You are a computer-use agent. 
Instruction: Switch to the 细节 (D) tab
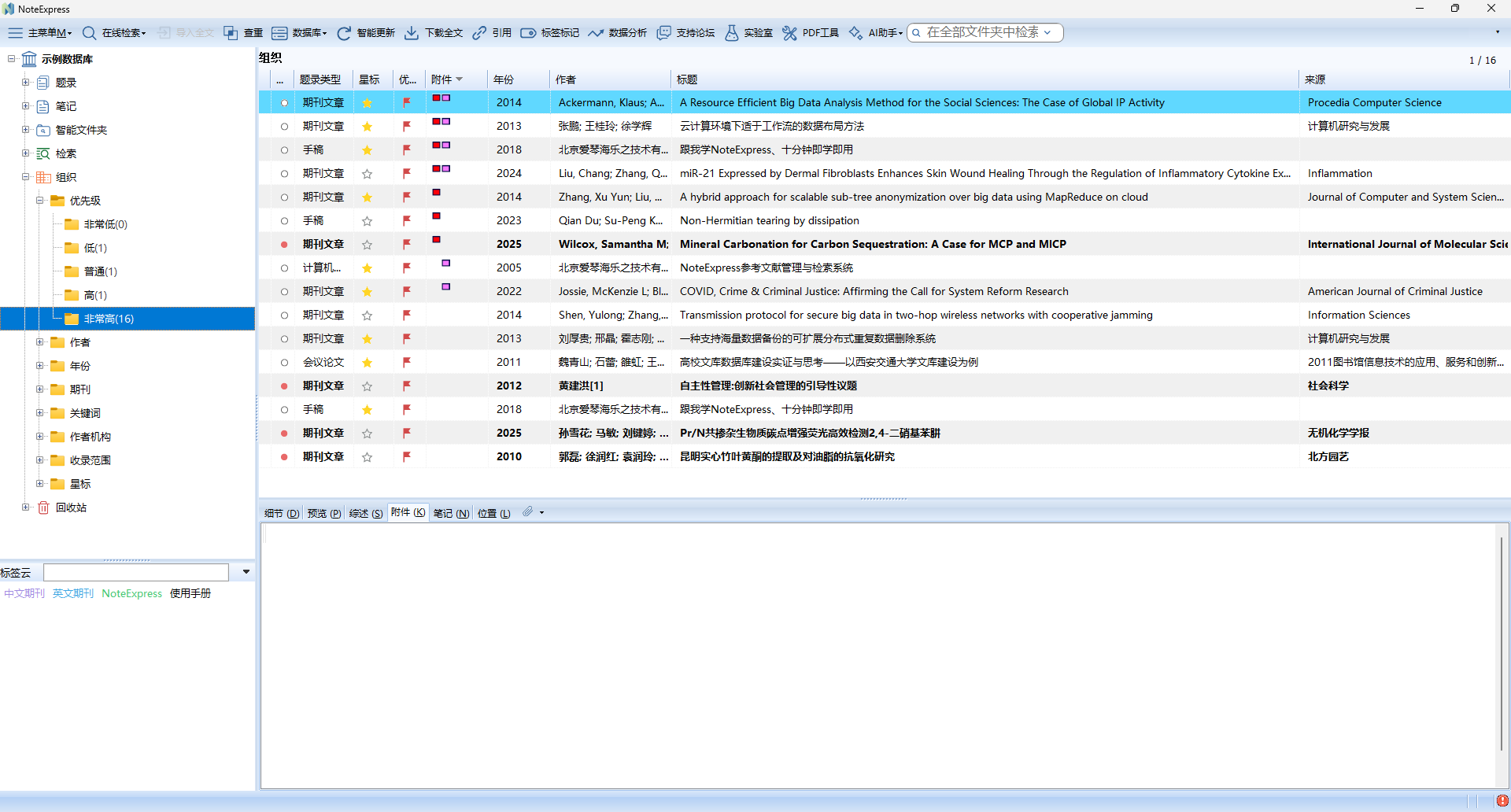click(x=282, y=513)
